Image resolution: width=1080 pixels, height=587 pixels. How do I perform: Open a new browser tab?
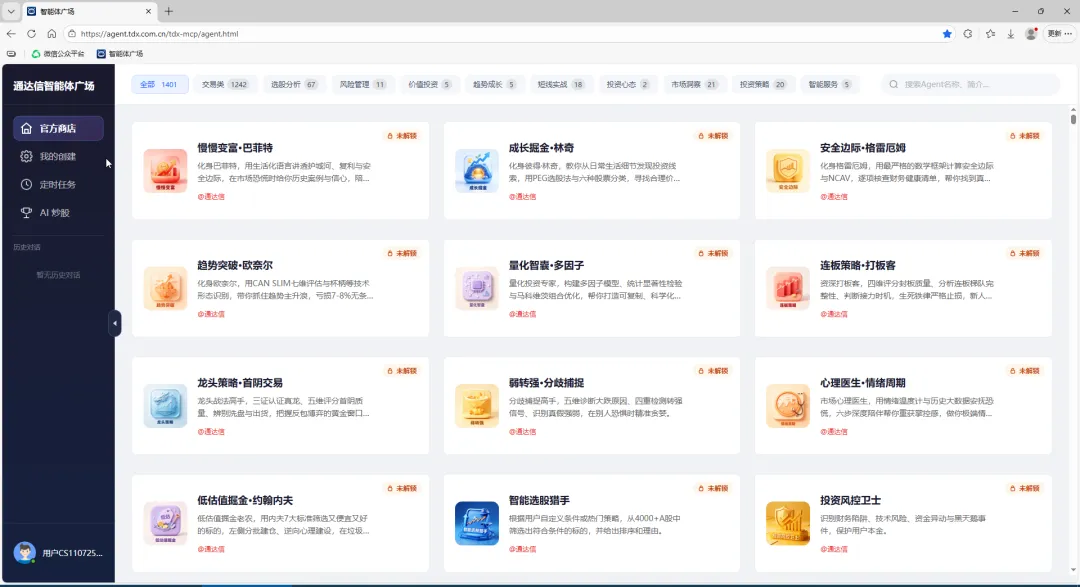click(169, 11)
